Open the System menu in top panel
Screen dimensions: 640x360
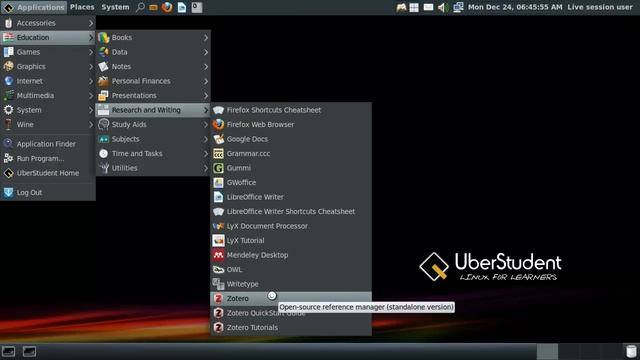click(x=115, y=7)
